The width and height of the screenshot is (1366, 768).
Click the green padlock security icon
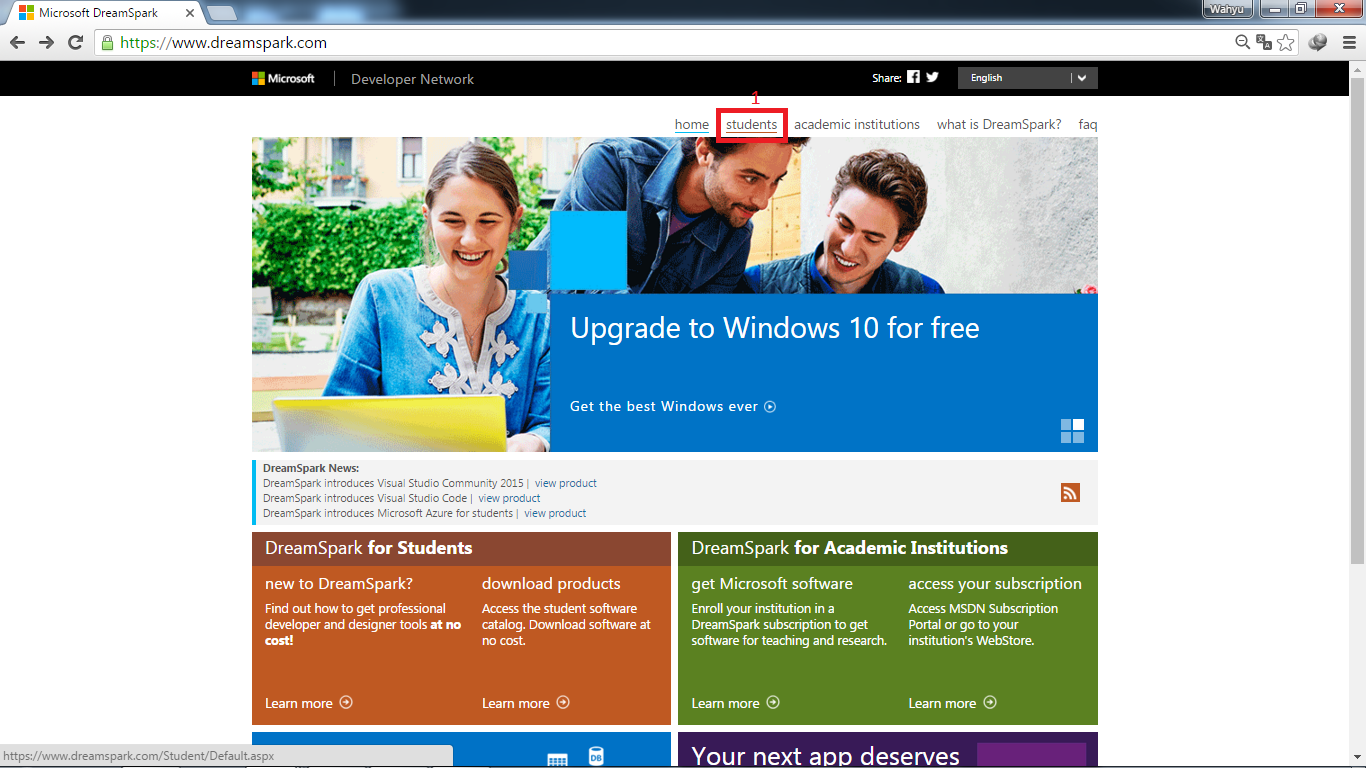click(107, 42)
